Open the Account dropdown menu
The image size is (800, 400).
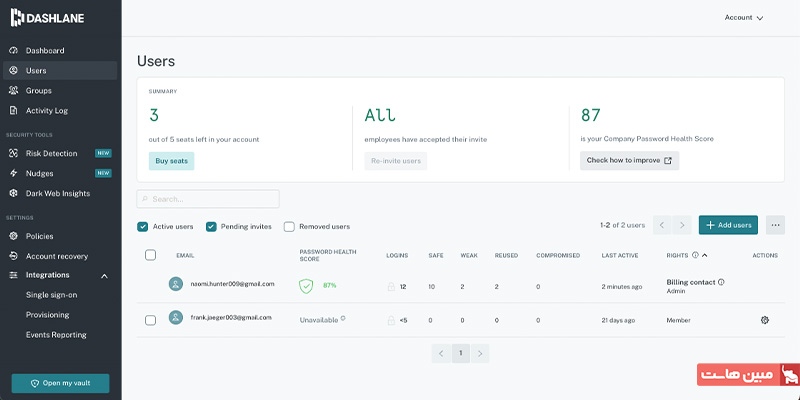point(744,17)
